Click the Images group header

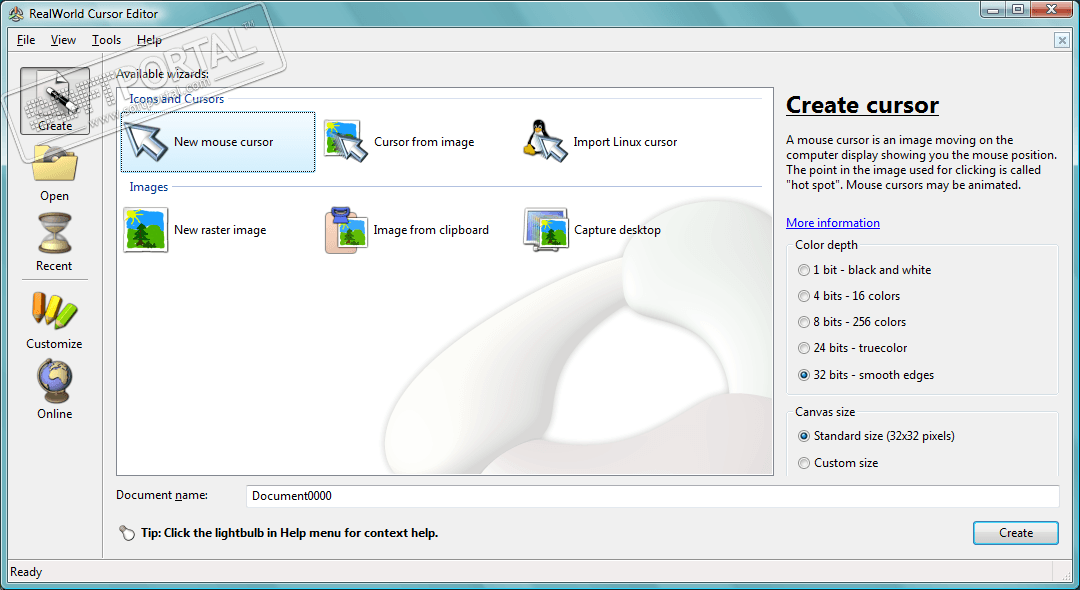(149, 187)
